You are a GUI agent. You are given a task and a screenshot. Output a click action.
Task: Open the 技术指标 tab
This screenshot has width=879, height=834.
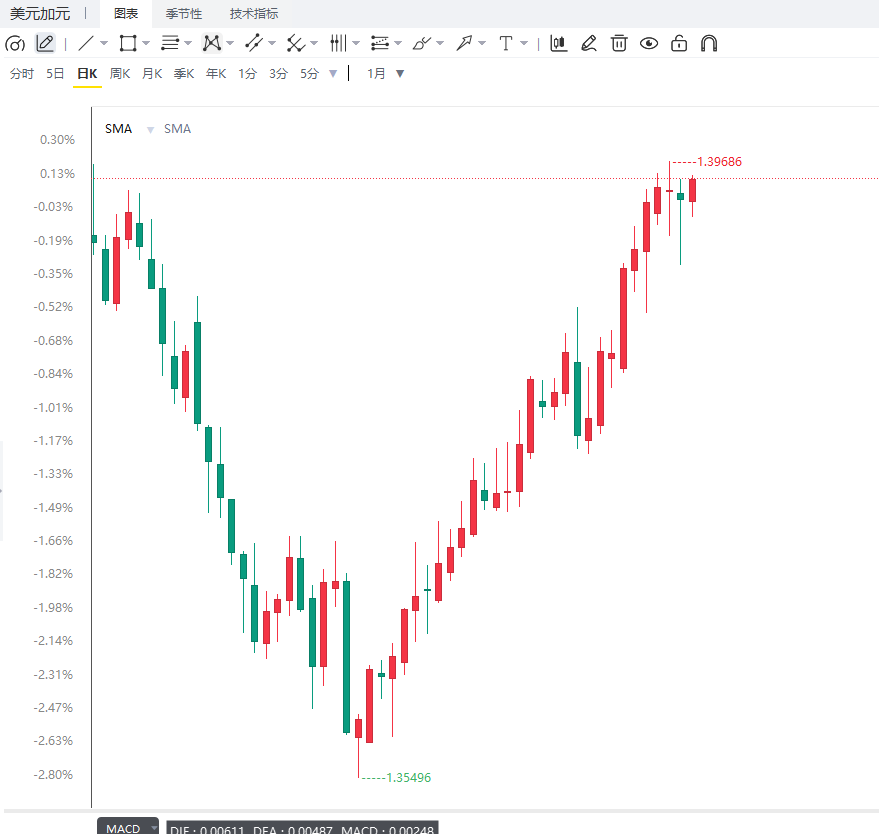(253, 14)
